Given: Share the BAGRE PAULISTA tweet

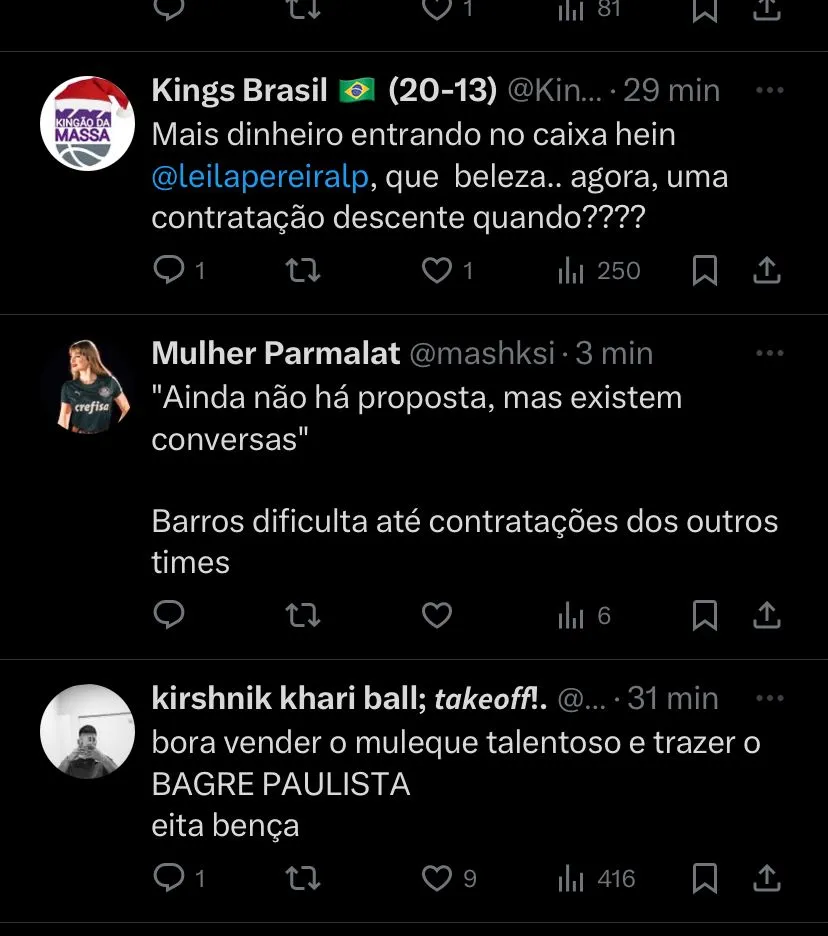Looking at the screenshot, I should [x=766, y=879].
